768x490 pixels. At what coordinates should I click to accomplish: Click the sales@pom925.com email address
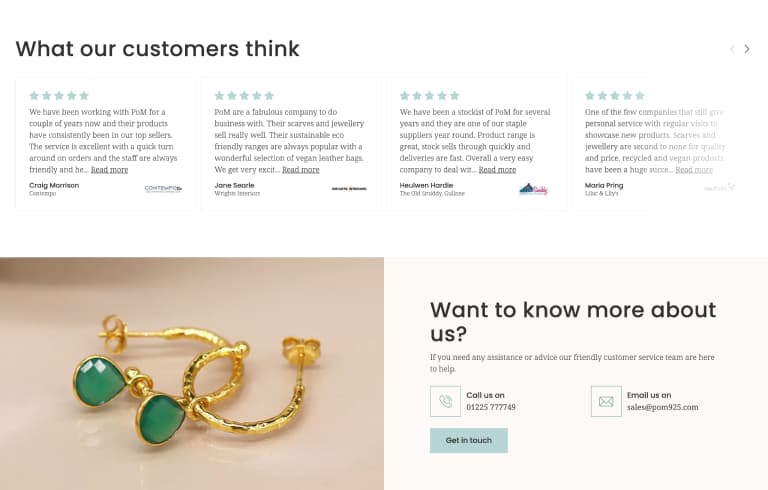pyautogui.click(x=662, y=407)
